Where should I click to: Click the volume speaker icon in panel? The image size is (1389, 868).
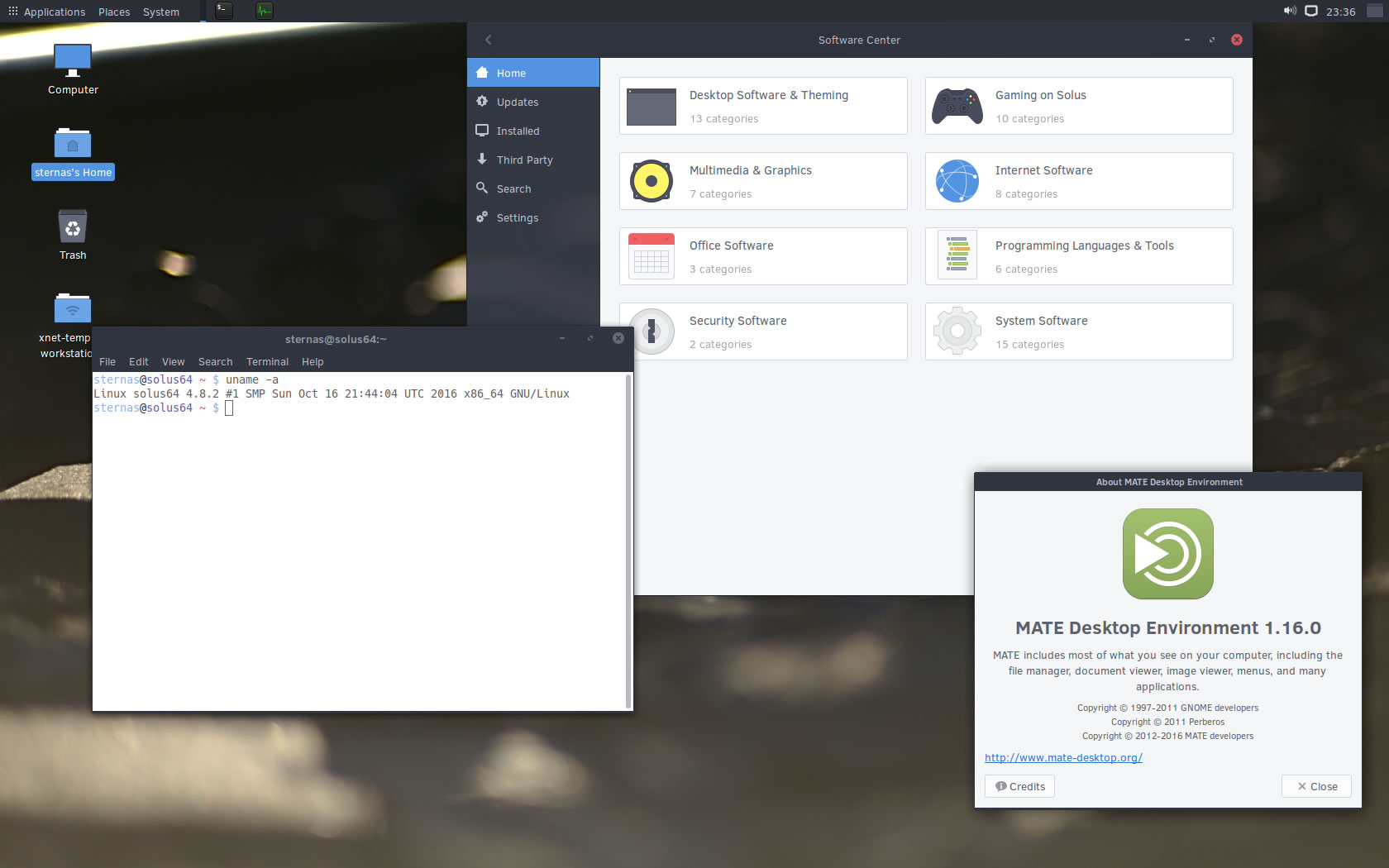(1289, 11)
